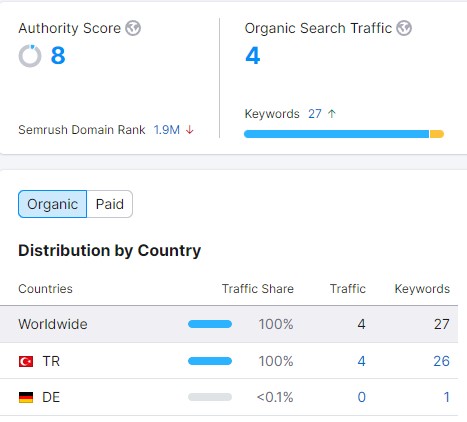
Task: Click the Turkey flag icon
Action: click(26, 361)
